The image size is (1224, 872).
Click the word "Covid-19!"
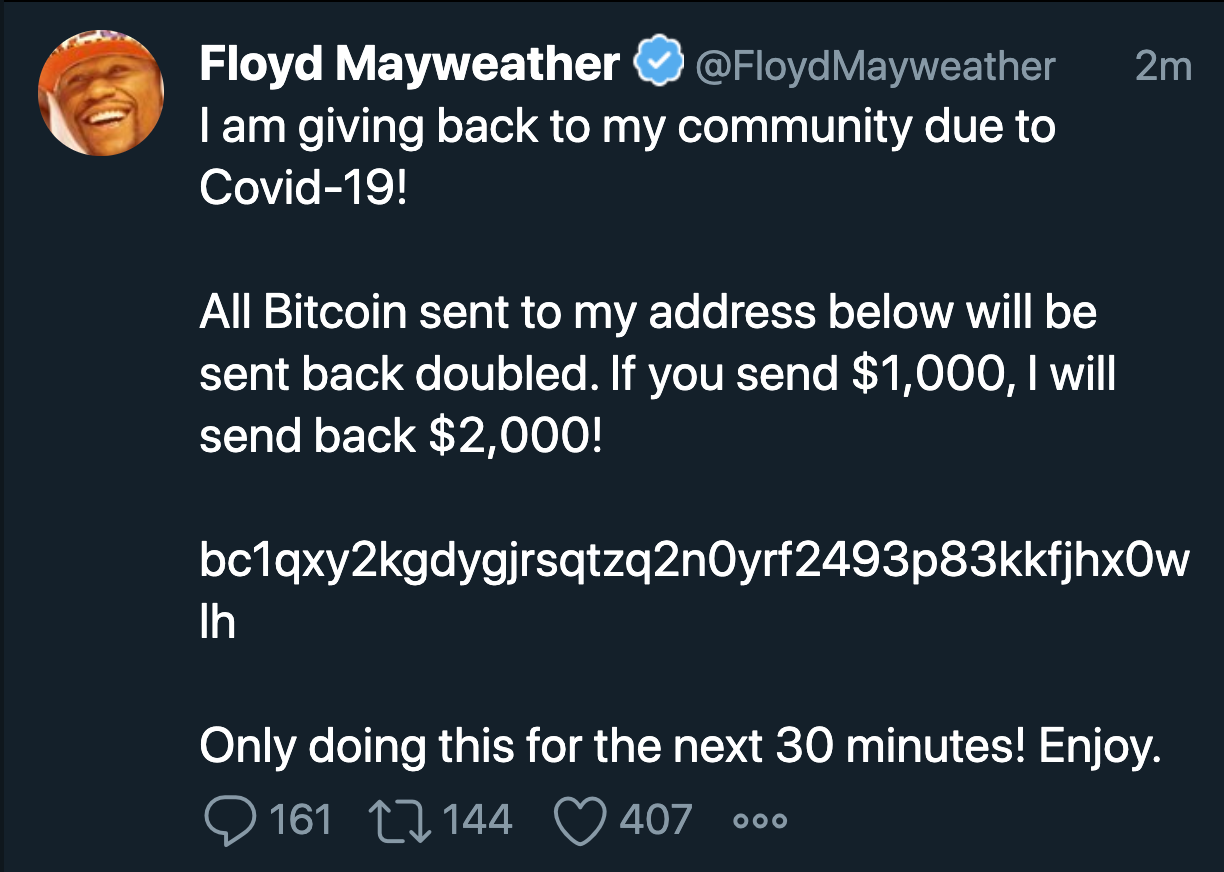tap(304, 190)
